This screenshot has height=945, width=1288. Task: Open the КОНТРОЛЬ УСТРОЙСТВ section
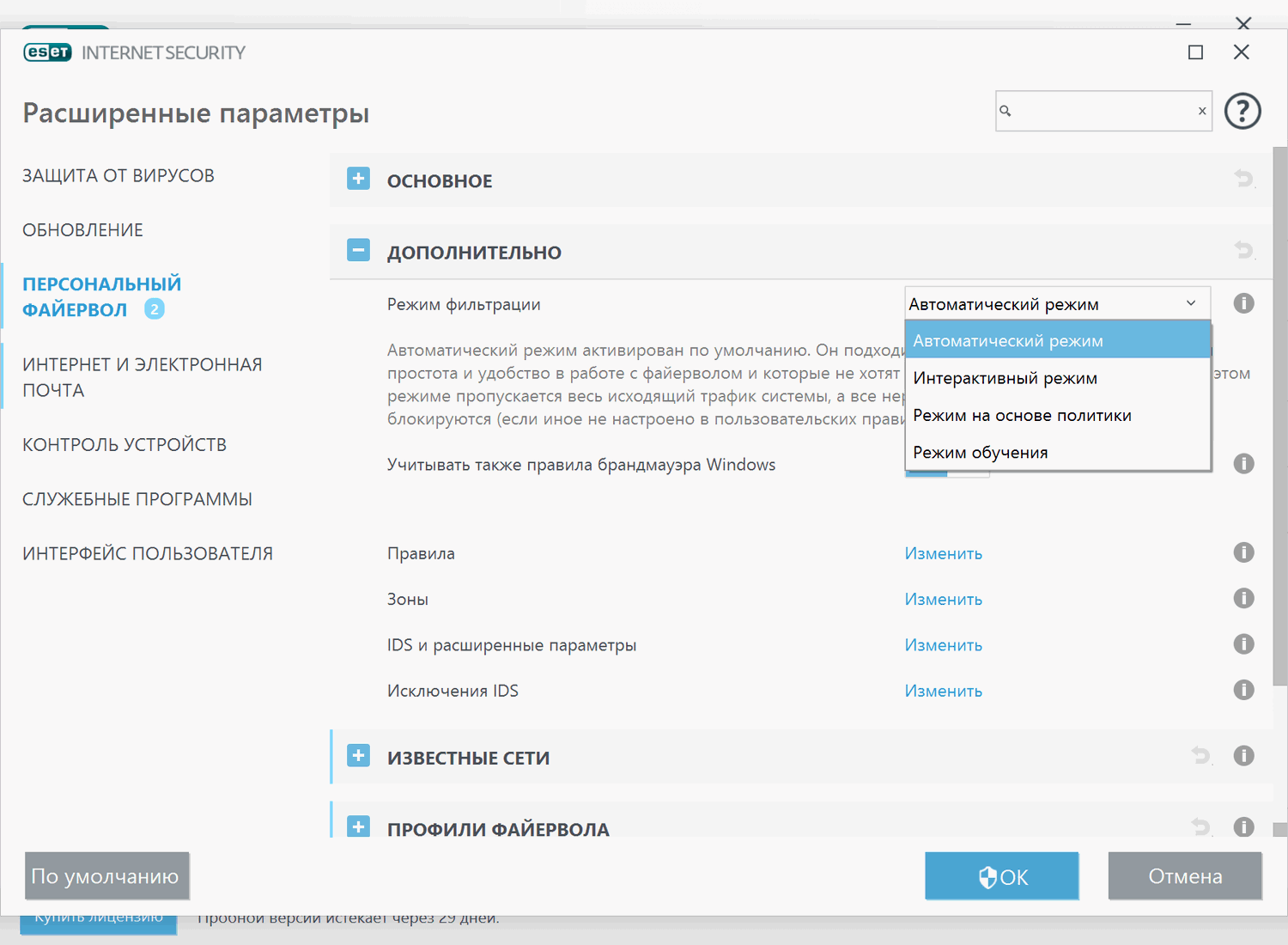click(125, 444)
